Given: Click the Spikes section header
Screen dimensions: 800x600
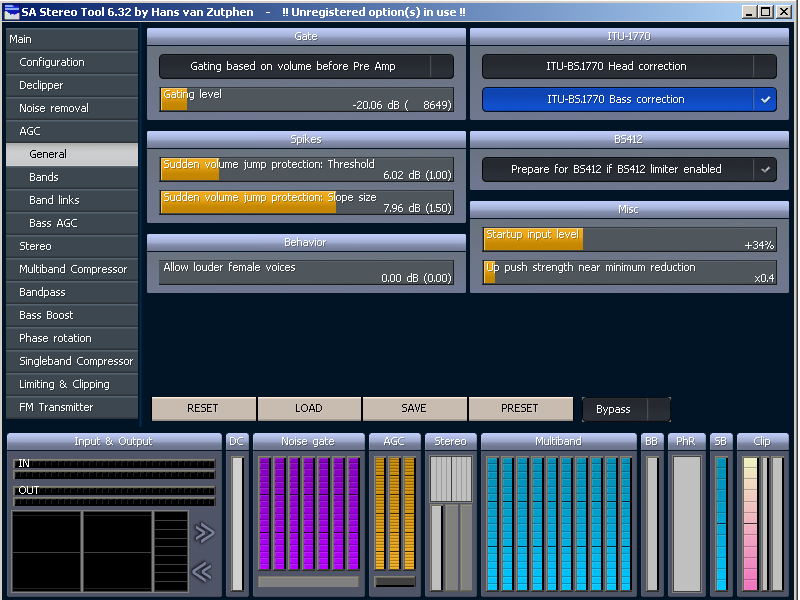Looking at the screenshot, I should pyautogui.click(x=306, y=139).
